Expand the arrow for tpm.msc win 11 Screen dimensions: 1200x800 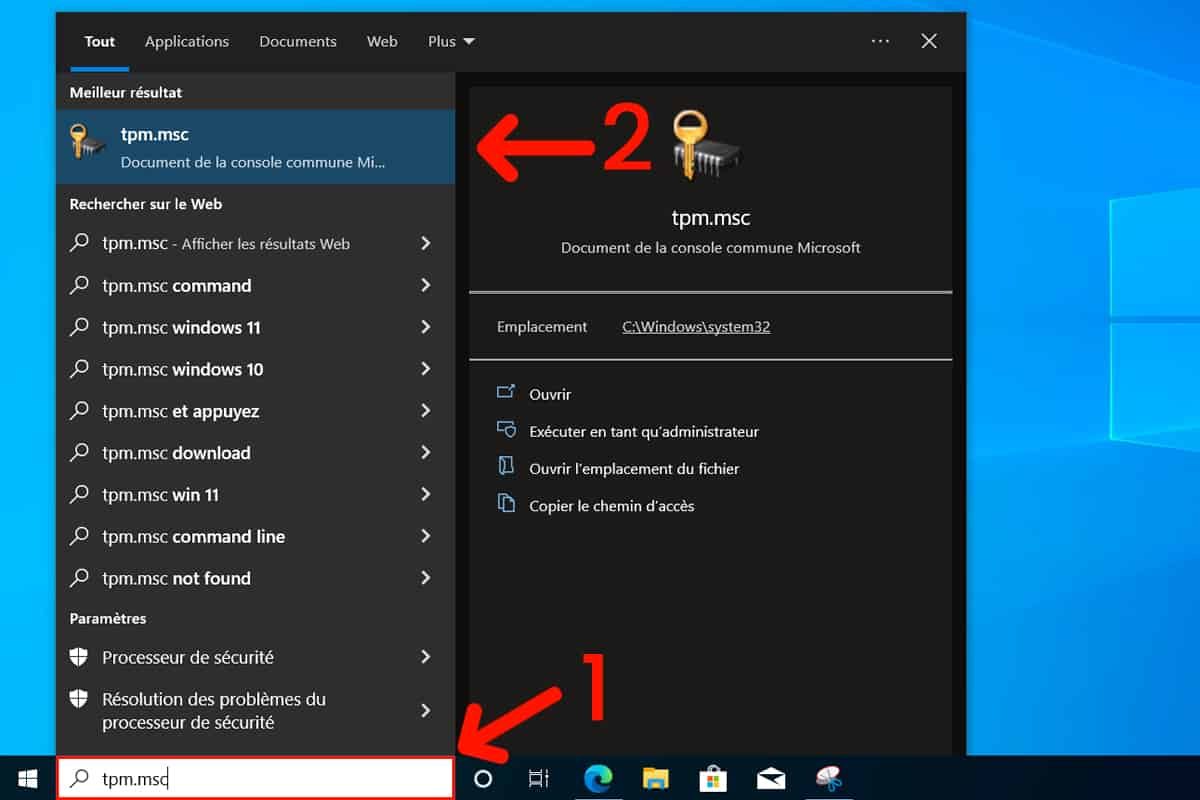(426, 494)
